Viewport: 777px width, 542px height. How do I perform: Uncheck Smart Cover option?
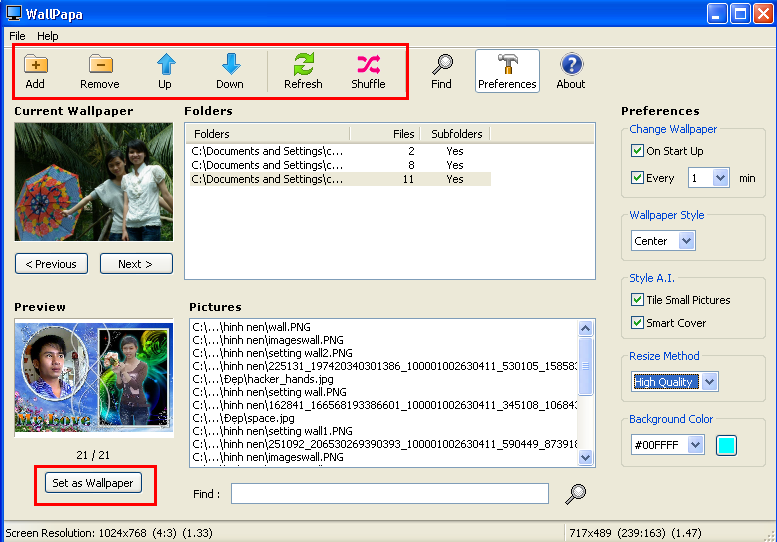(x=637, y=323)
